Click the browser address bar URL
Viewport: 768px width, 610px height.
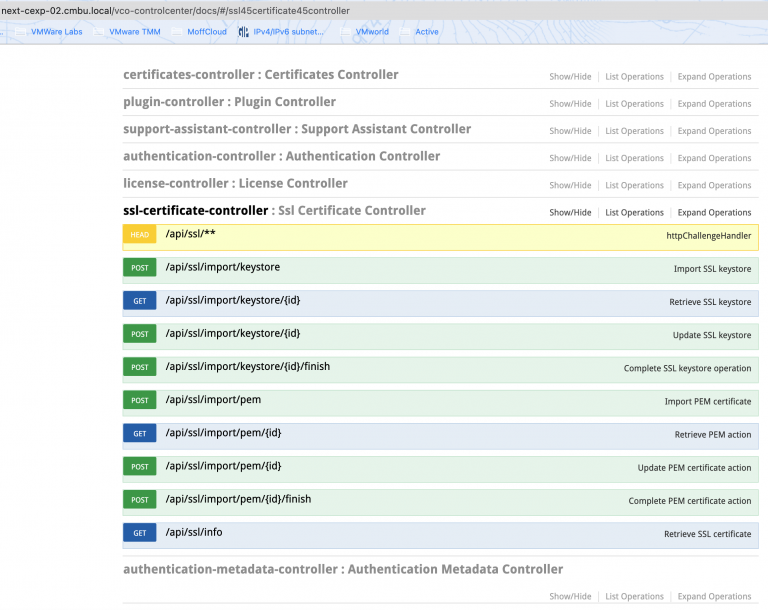[175, 10]
